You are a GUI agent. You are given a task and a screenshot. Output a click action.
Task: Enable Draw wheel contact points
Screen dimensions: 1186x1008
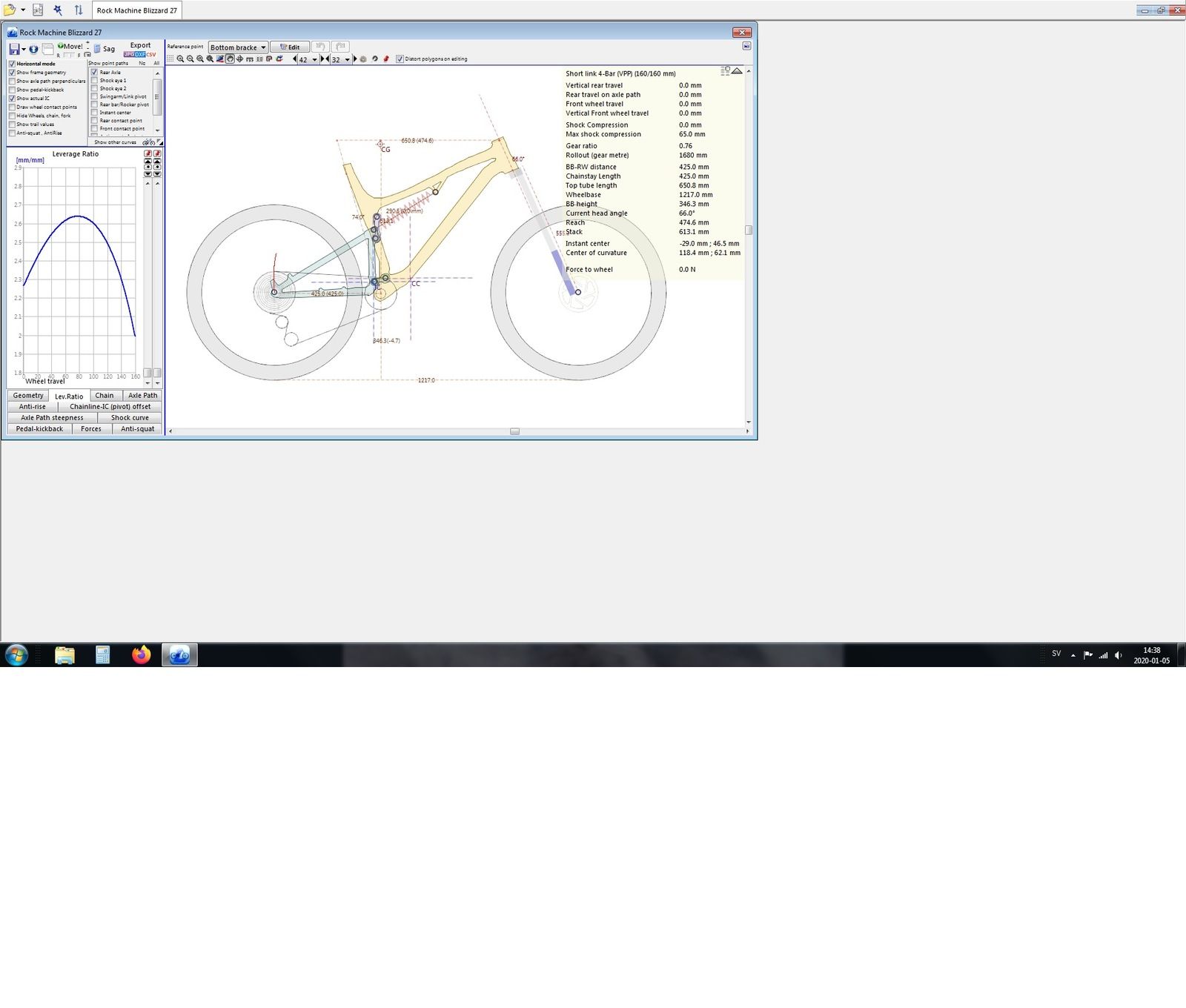[x=12, y=107]
